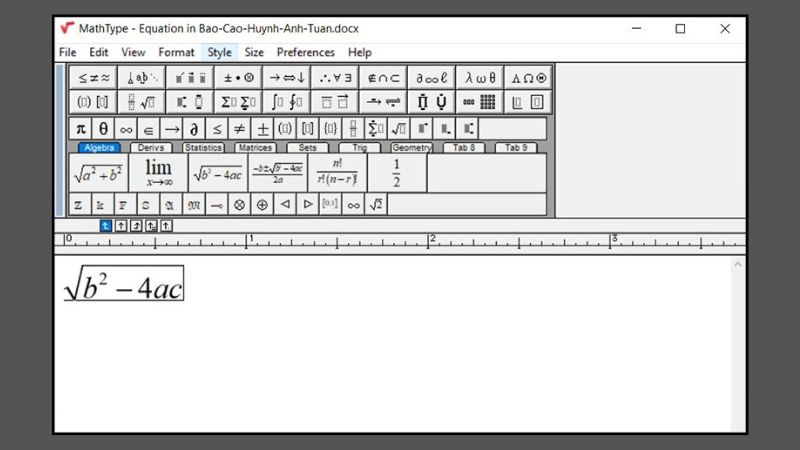Viewport: 800px width, 450px height.
Task: Open the relational symbols palette (≤≠≈)
Action: (93, 78)
